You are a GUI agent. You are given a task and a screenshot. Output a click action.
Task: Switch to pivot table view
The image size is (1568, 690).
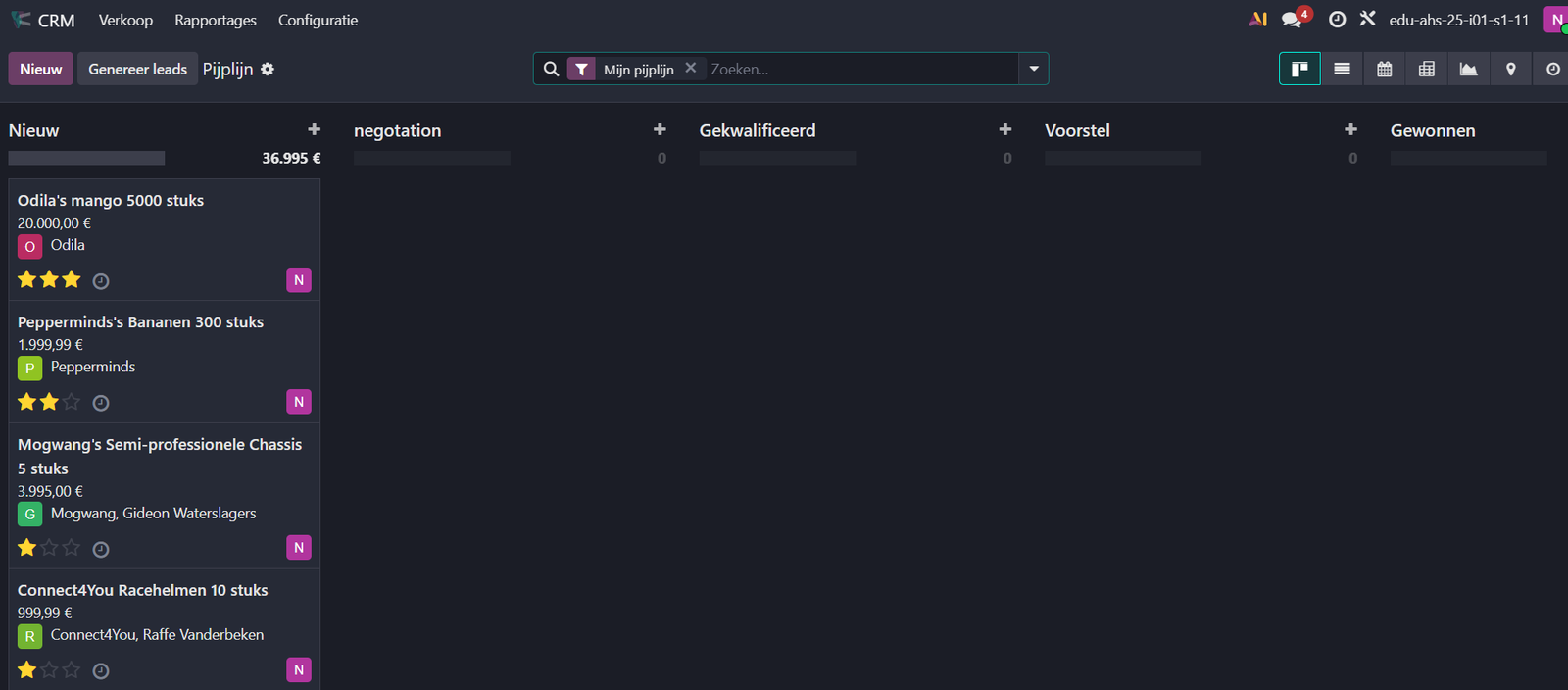(x=1426, y=69)
